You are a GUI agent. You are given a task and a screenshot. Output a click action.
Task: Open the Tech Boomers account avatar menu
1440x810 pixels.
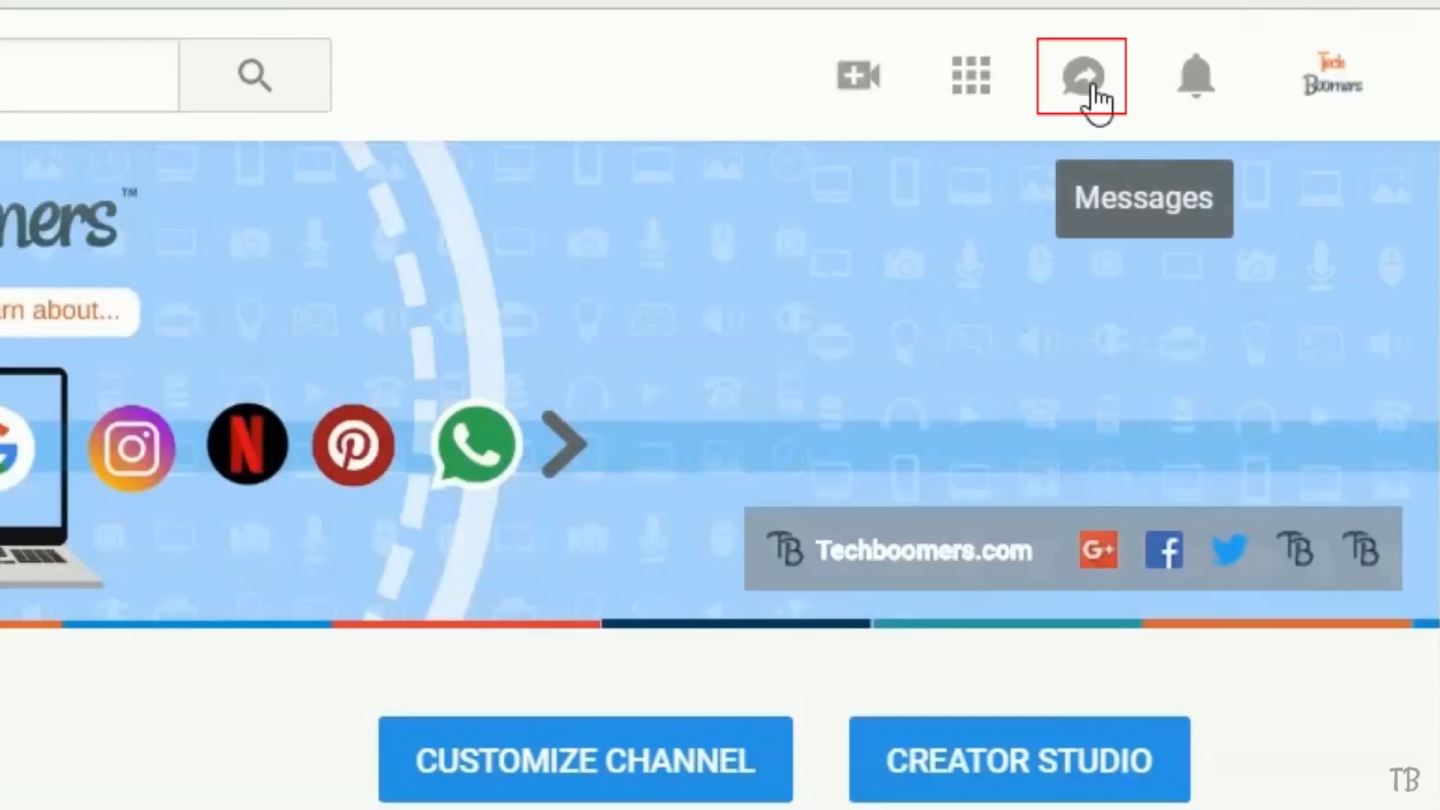click(x=1332, y=75)
